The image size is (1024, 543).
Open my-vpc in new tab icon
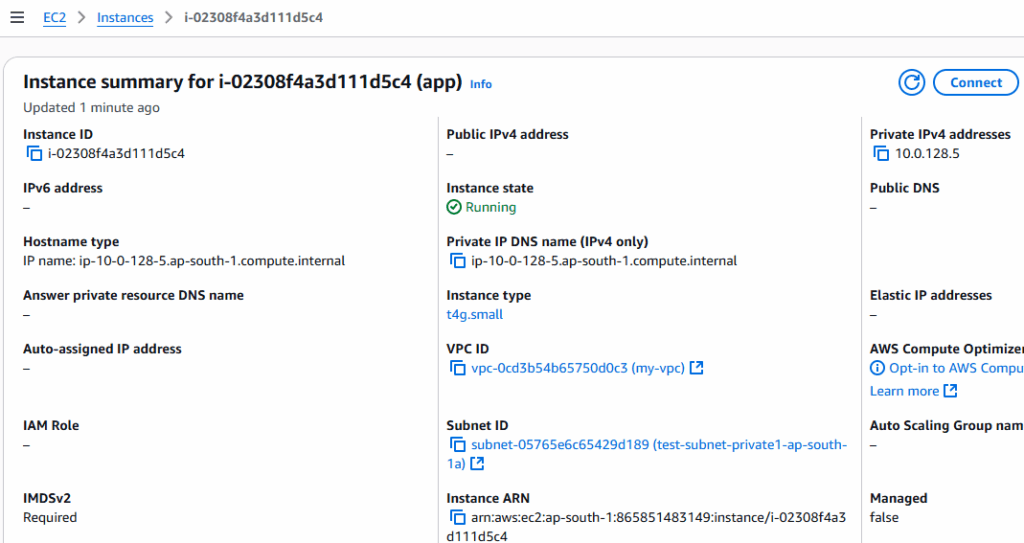[x=697, y=368]
